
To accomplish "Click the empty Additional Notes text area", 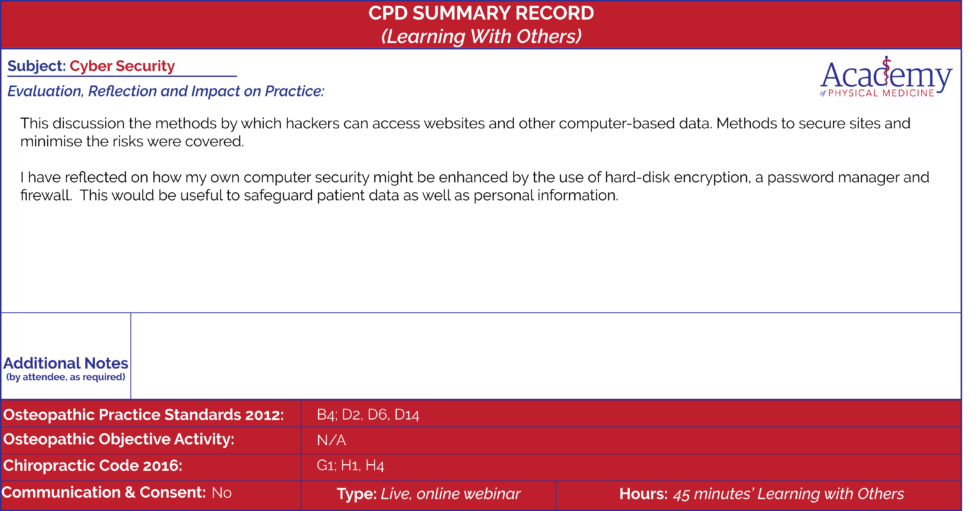I will [x=546, y=355].
